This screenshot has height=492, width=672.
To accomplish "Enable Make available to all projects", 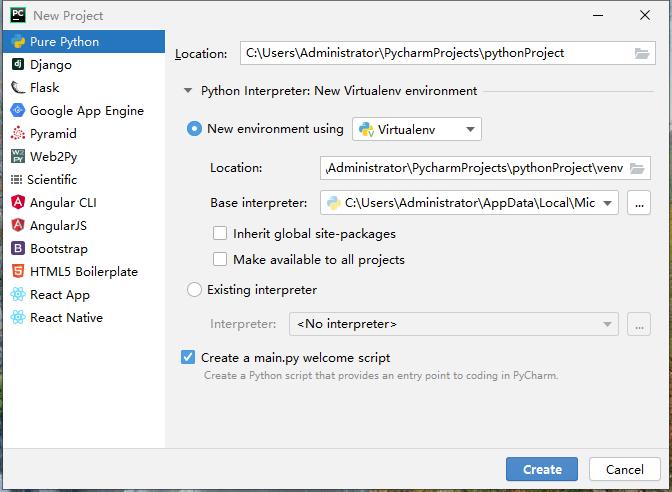I will click(x=220, y=259).
